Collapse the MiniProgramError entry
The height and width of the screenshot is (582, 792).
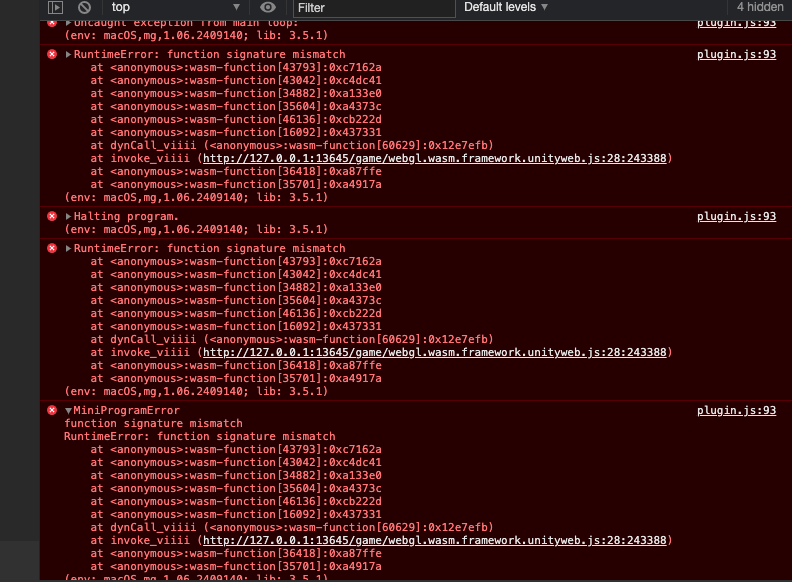[x=68, y=410]
